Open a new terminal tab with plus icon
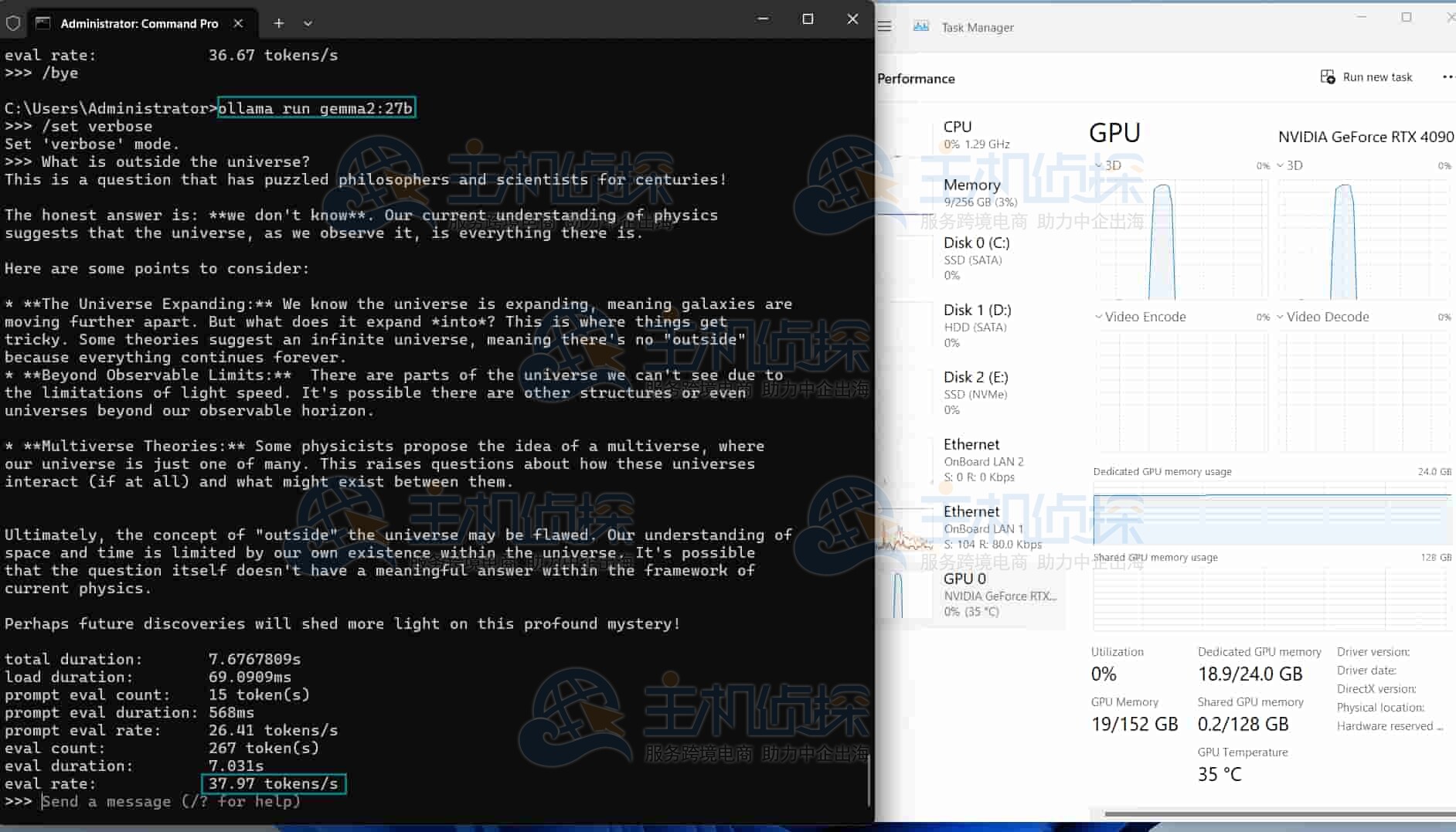Viewport: 1456px width, 832px height. [279, 23]
